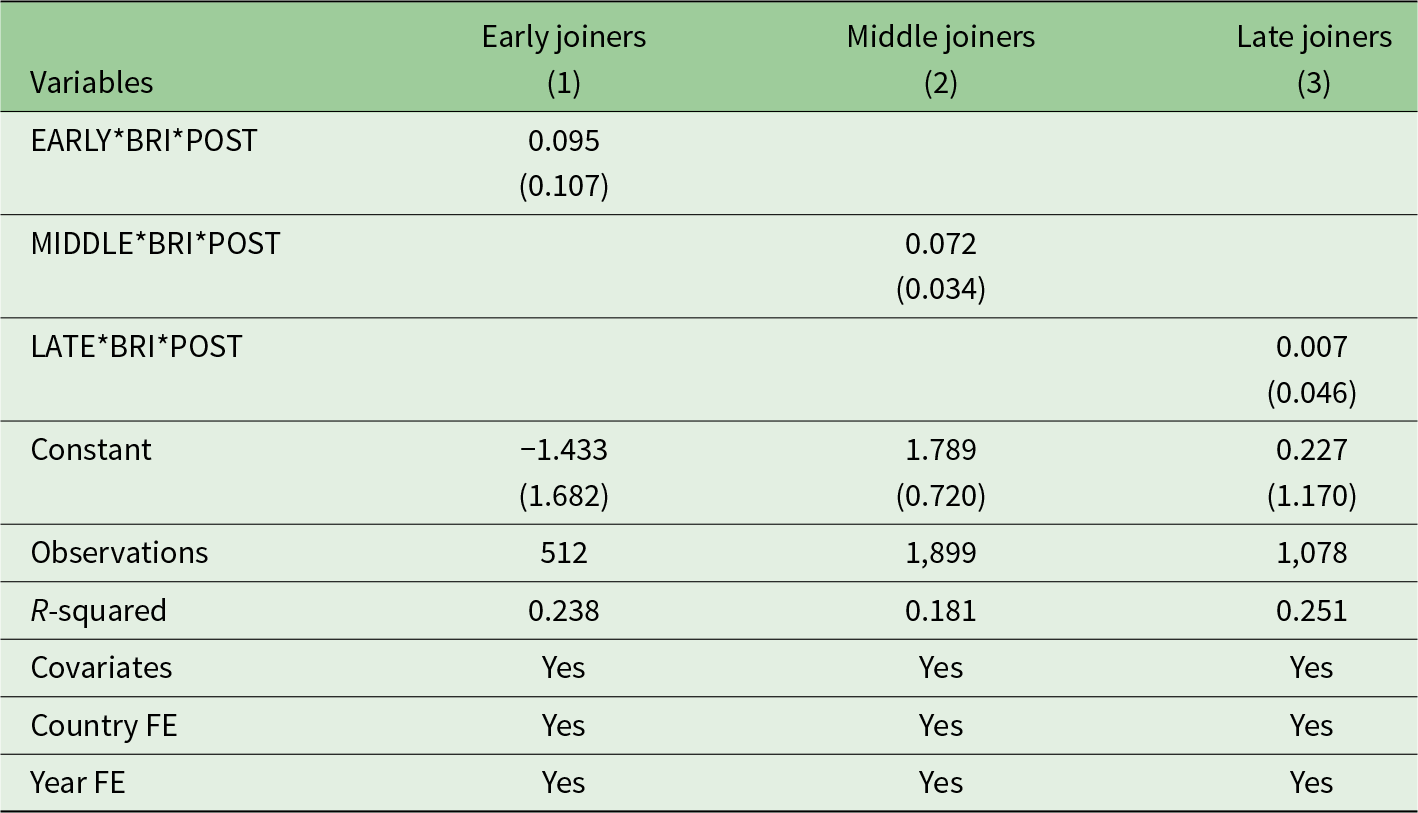Select the −1.433 constant value
Screen dimensions: 1418x813
564,450
